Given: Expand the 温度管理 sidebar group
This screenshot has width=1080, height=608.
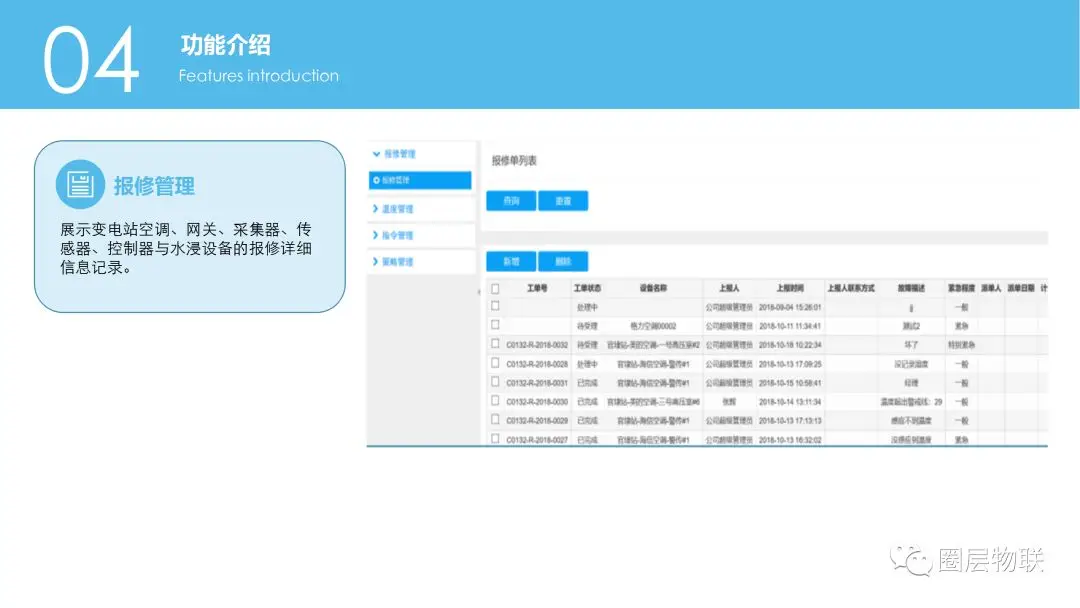Looking at the screenshot, I should point(393,209).
